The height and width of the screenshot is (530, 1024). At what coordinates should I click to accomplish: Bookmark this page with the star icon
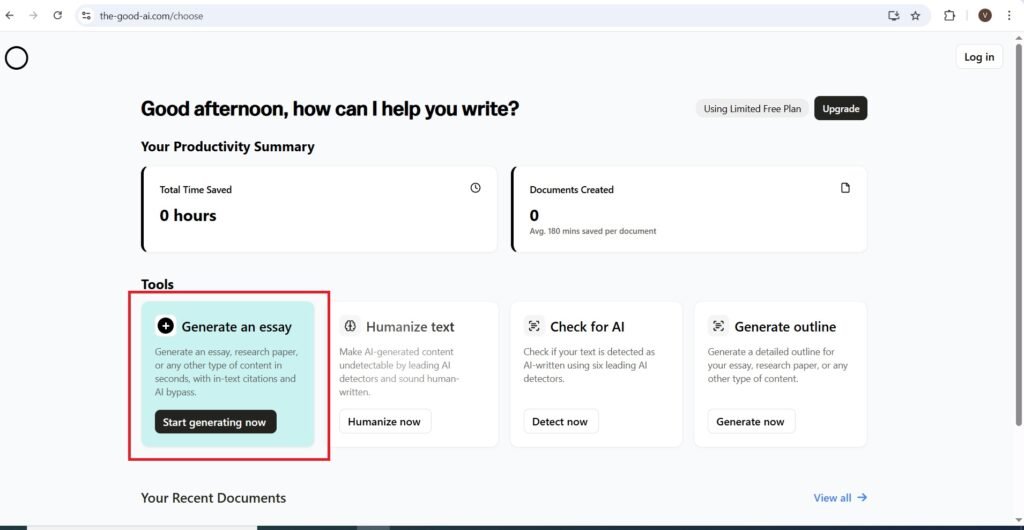click(915, 16)
